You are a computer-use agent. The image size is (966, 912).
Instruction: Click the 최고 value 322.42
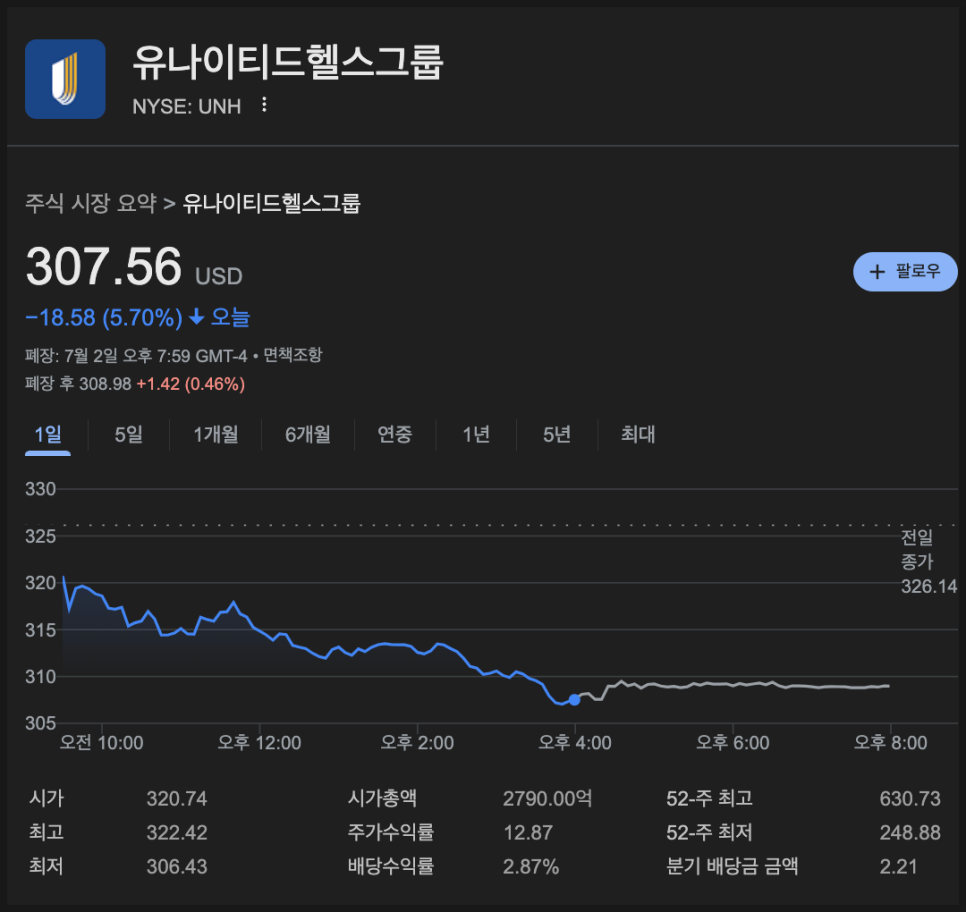pos(177,833)
